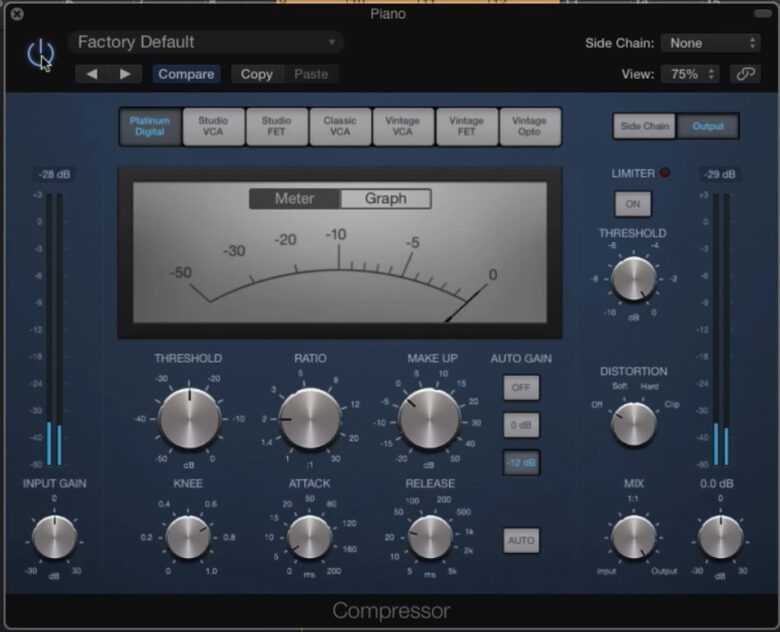Toggle the plugin power bypass button
The image size is (780, 632).
coord(41,55)
